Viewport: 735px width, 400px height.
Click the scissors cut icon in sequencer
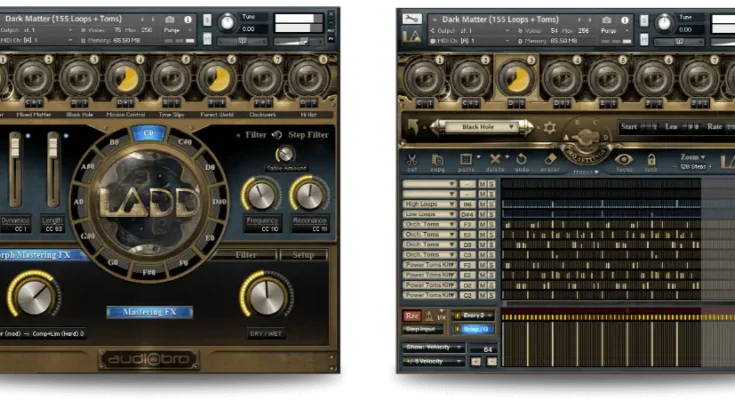tap(411, 160)
